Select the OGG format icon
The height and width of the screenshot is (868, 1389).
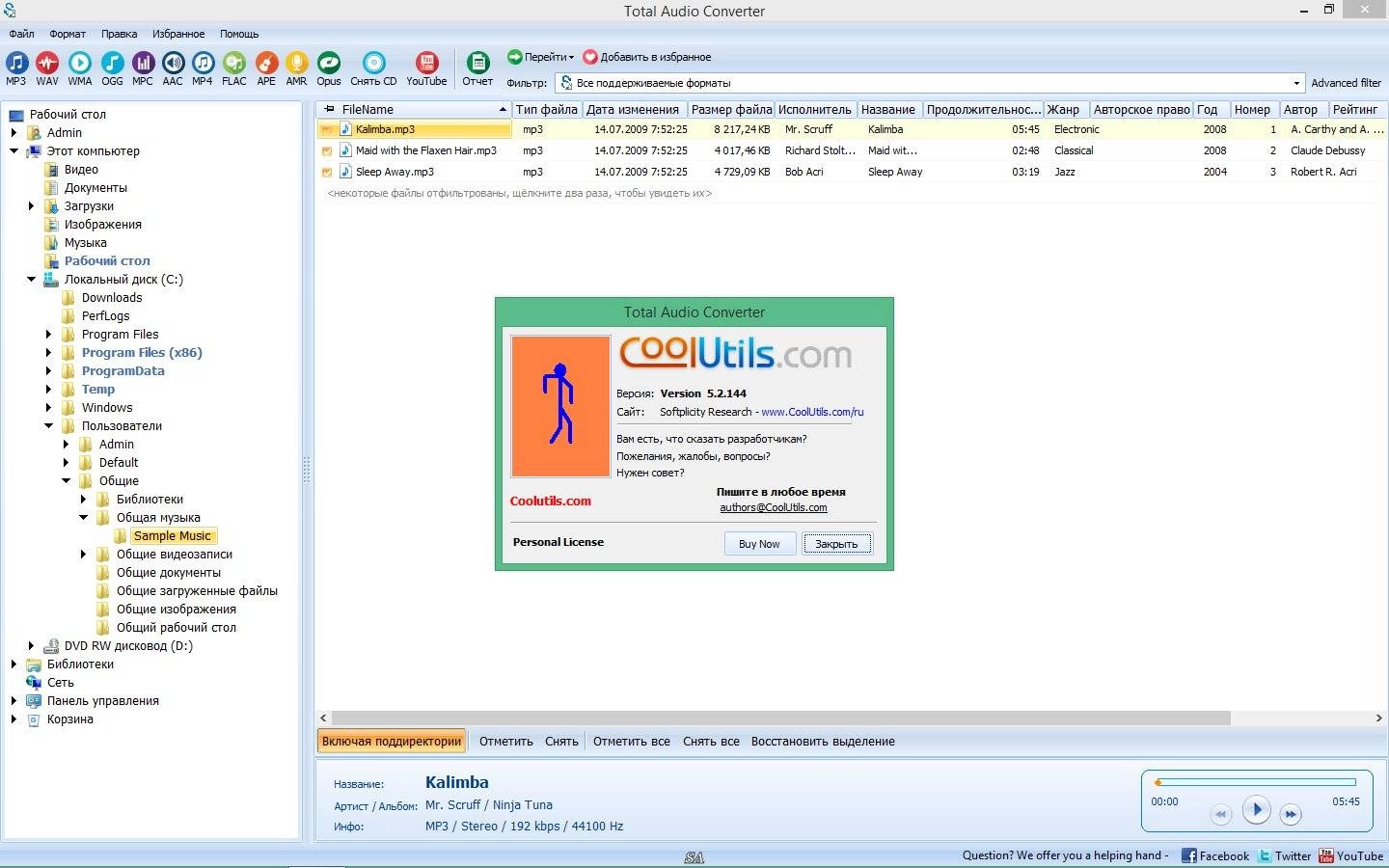coord(112,68)
